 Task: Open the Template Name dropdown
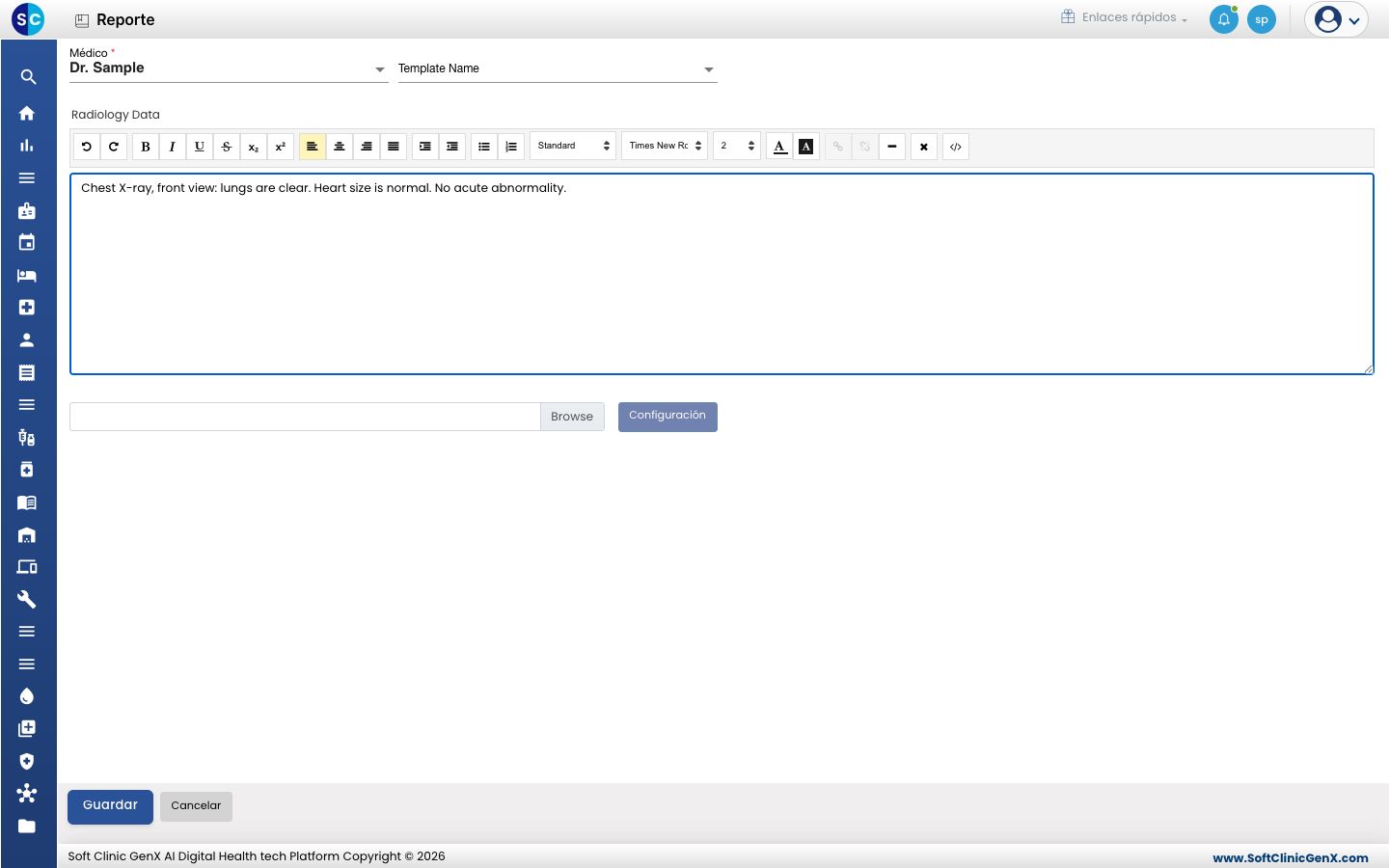pyautogui.click(x=558, y=68)
